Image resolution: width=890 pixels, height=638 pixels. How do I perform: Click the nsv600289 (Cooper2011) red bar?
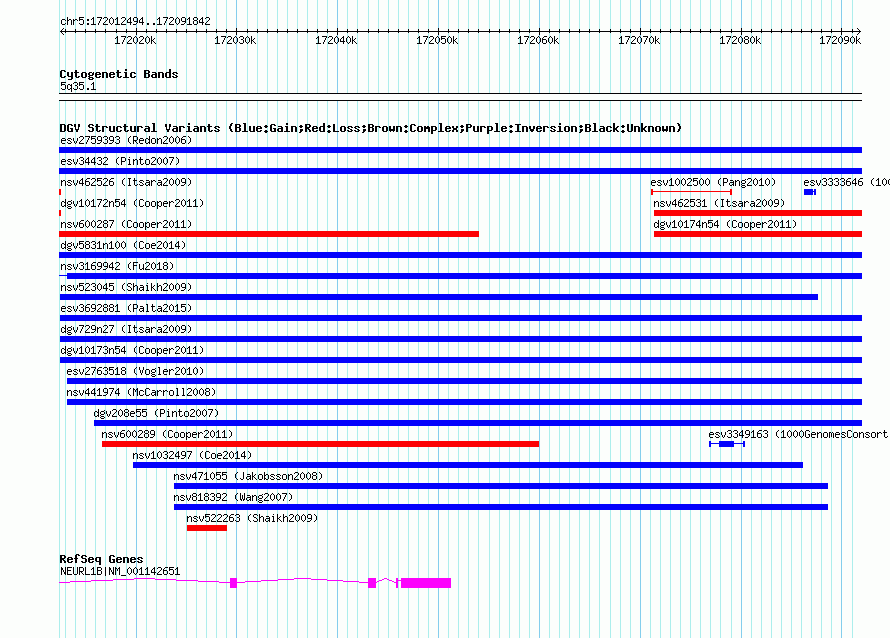[x=320, y=444]
